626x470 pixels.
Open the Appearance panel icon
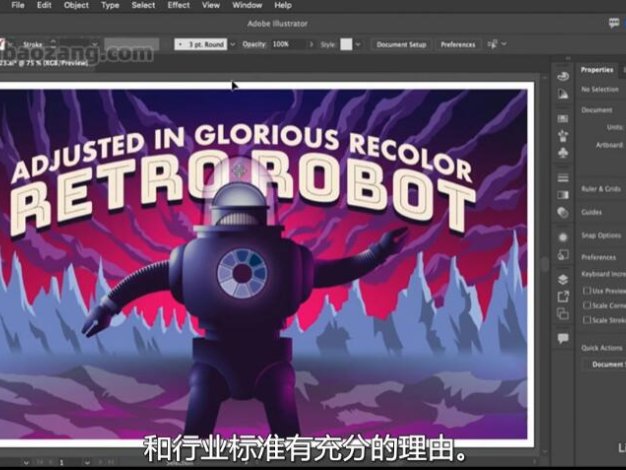pos(563,237)
